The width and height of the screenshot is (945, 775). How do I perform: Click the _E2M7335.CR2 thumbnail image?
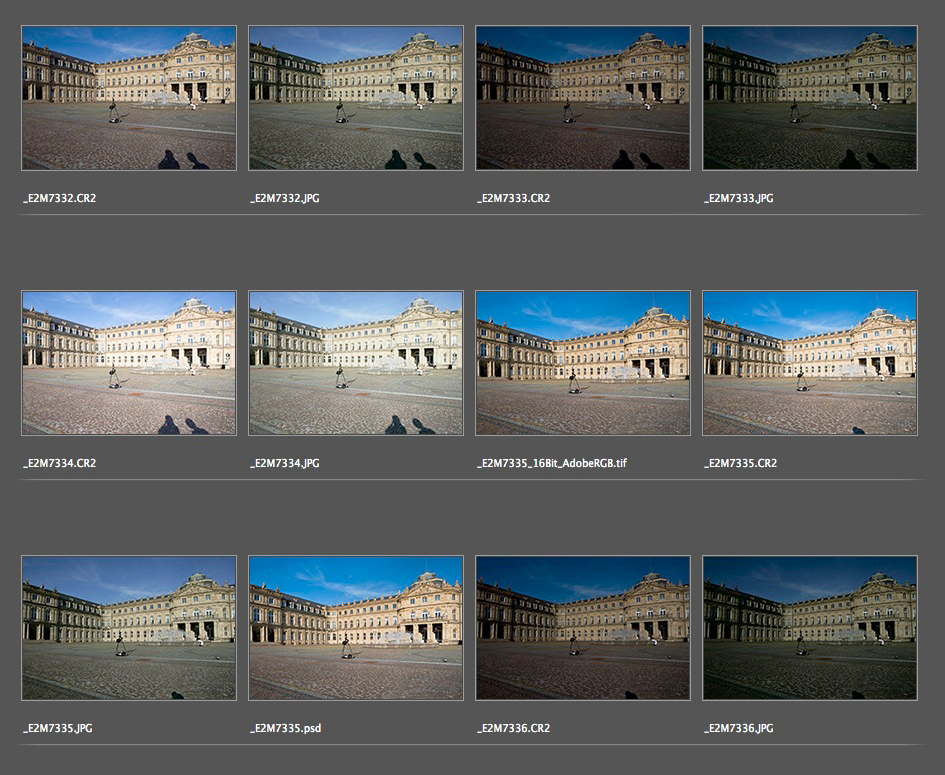click(x=810, y=363)
